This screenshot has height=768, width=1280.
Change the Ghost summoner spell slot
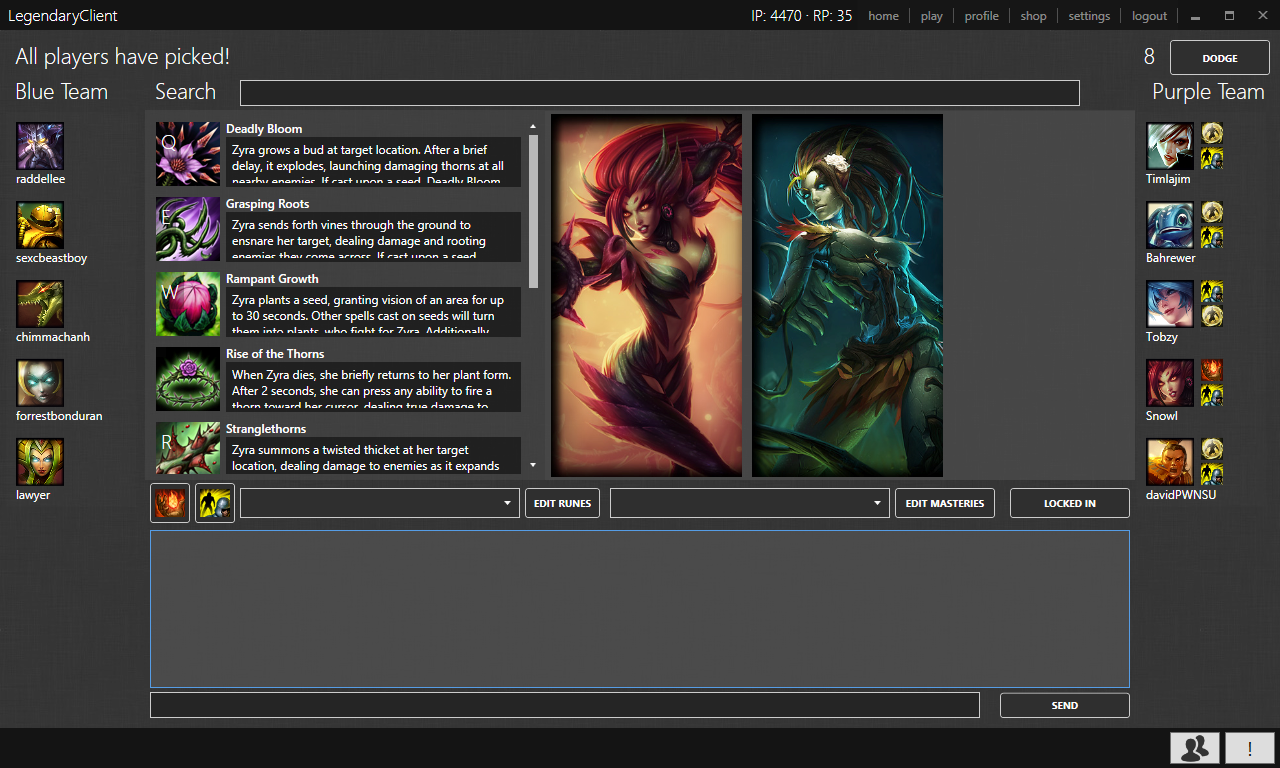(x=215, y=503)
